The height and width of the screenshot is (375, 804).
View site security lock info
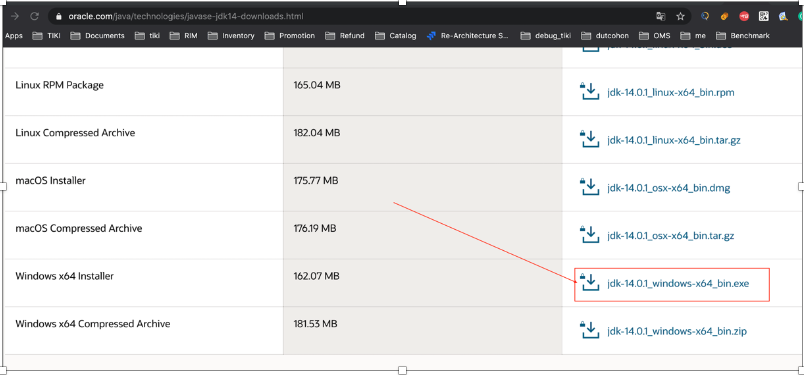(x=59, y=16)
